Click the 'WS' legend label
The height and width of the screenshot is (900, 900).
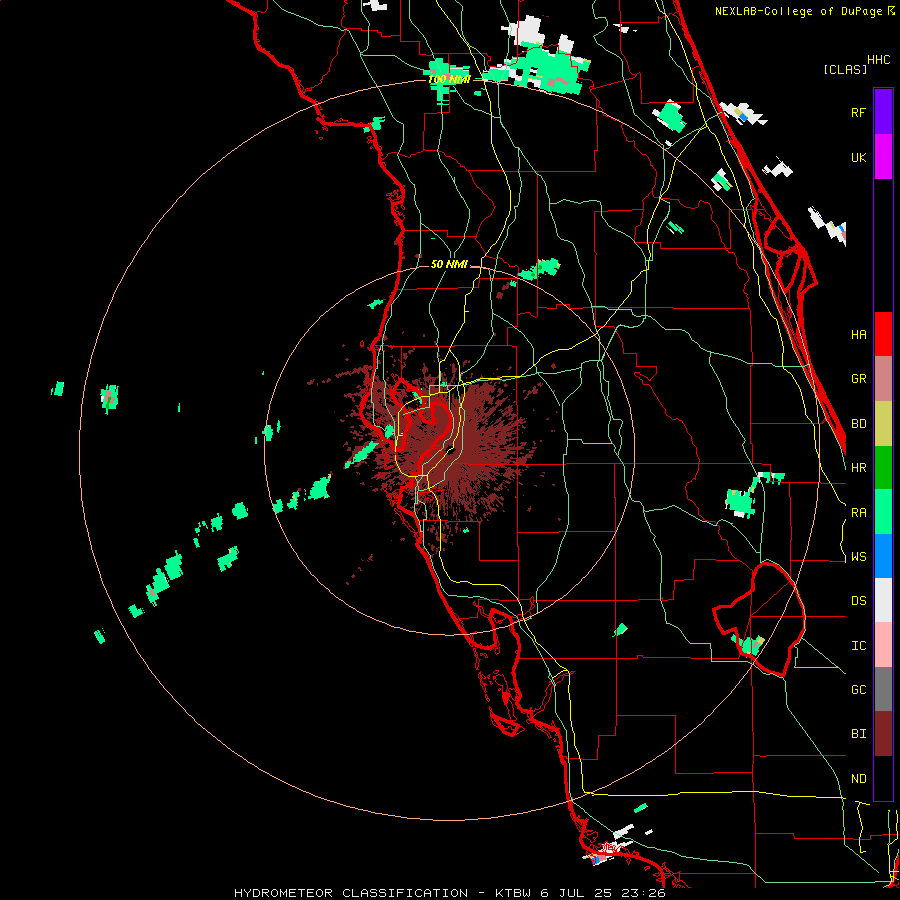pos(858,557)
